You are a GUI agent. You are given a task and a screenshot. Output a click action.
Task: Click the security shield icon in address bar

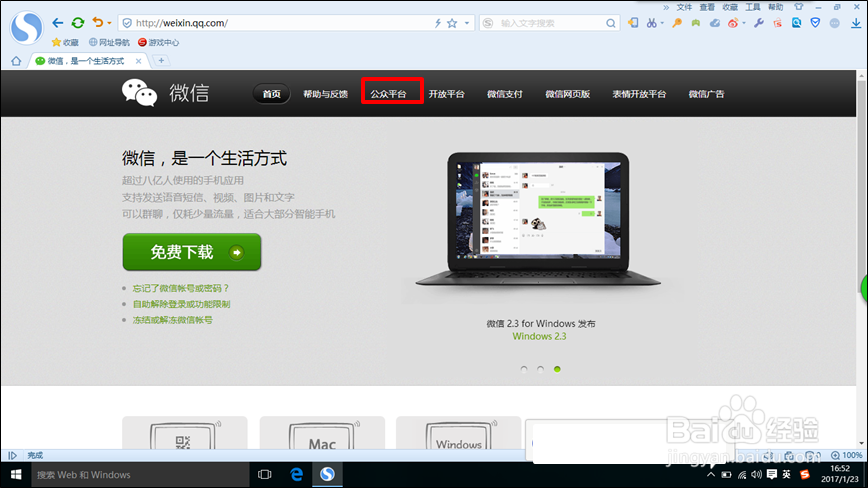tap(127, 23)
